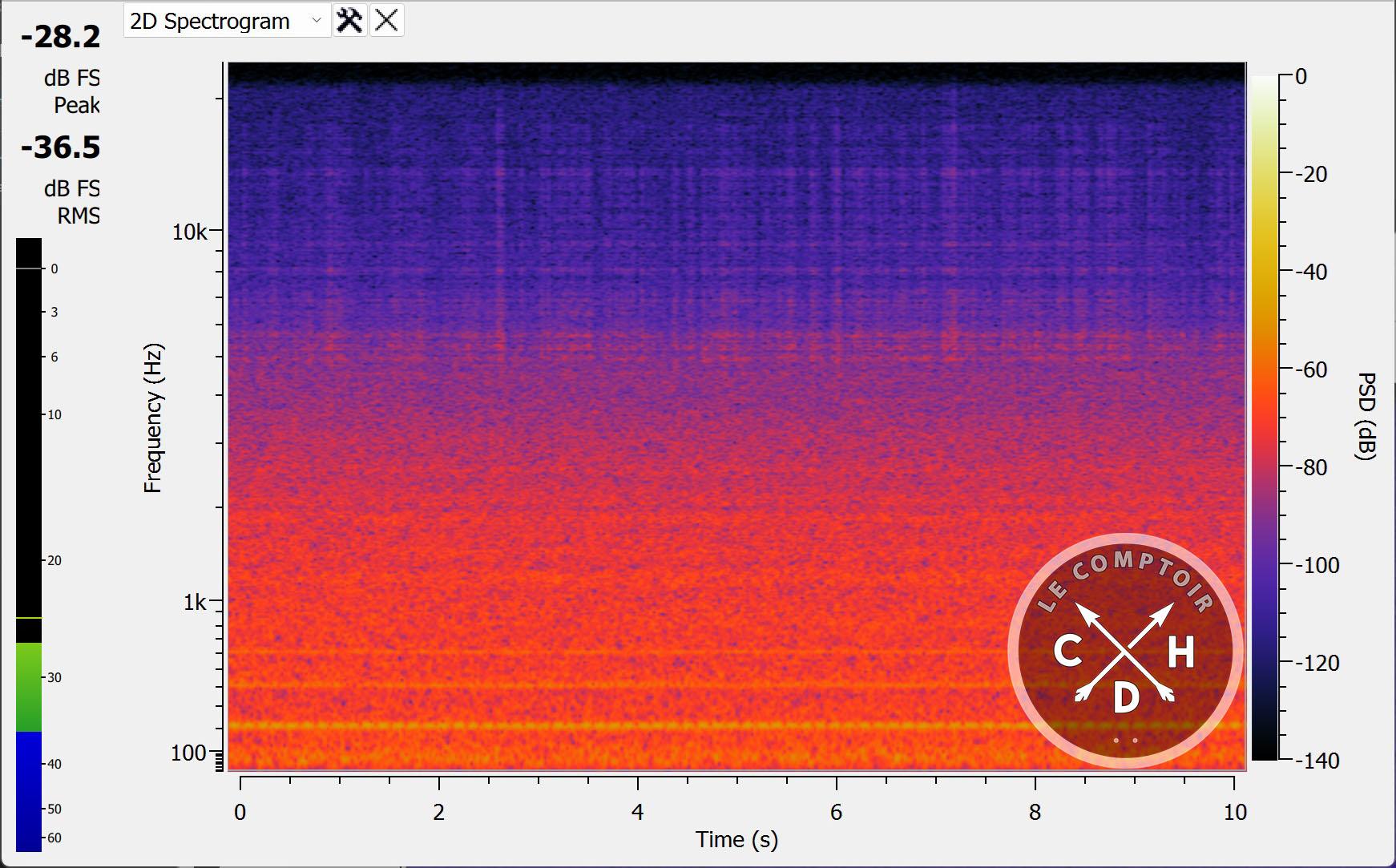Click the 1k tick on frequency axis

pyautogui.click(x=195, y=602)
